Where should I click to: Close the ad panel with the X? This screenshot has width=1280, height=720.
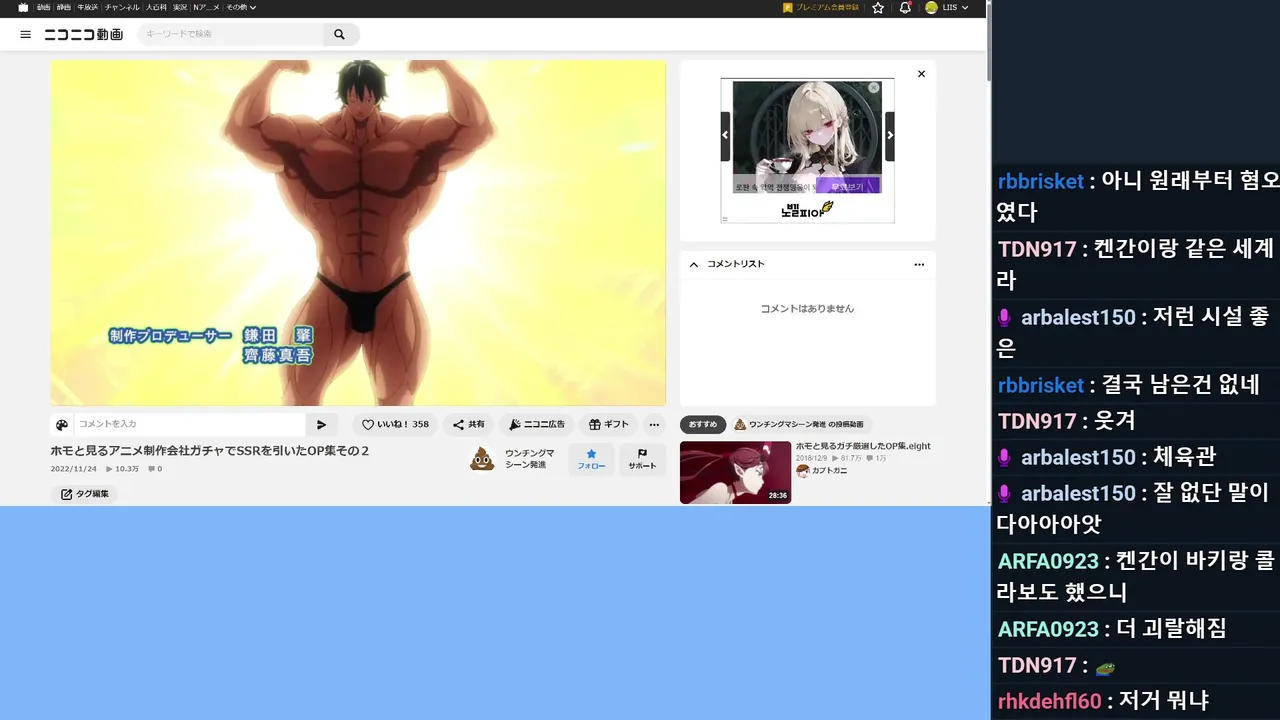(x=921, y=74)
